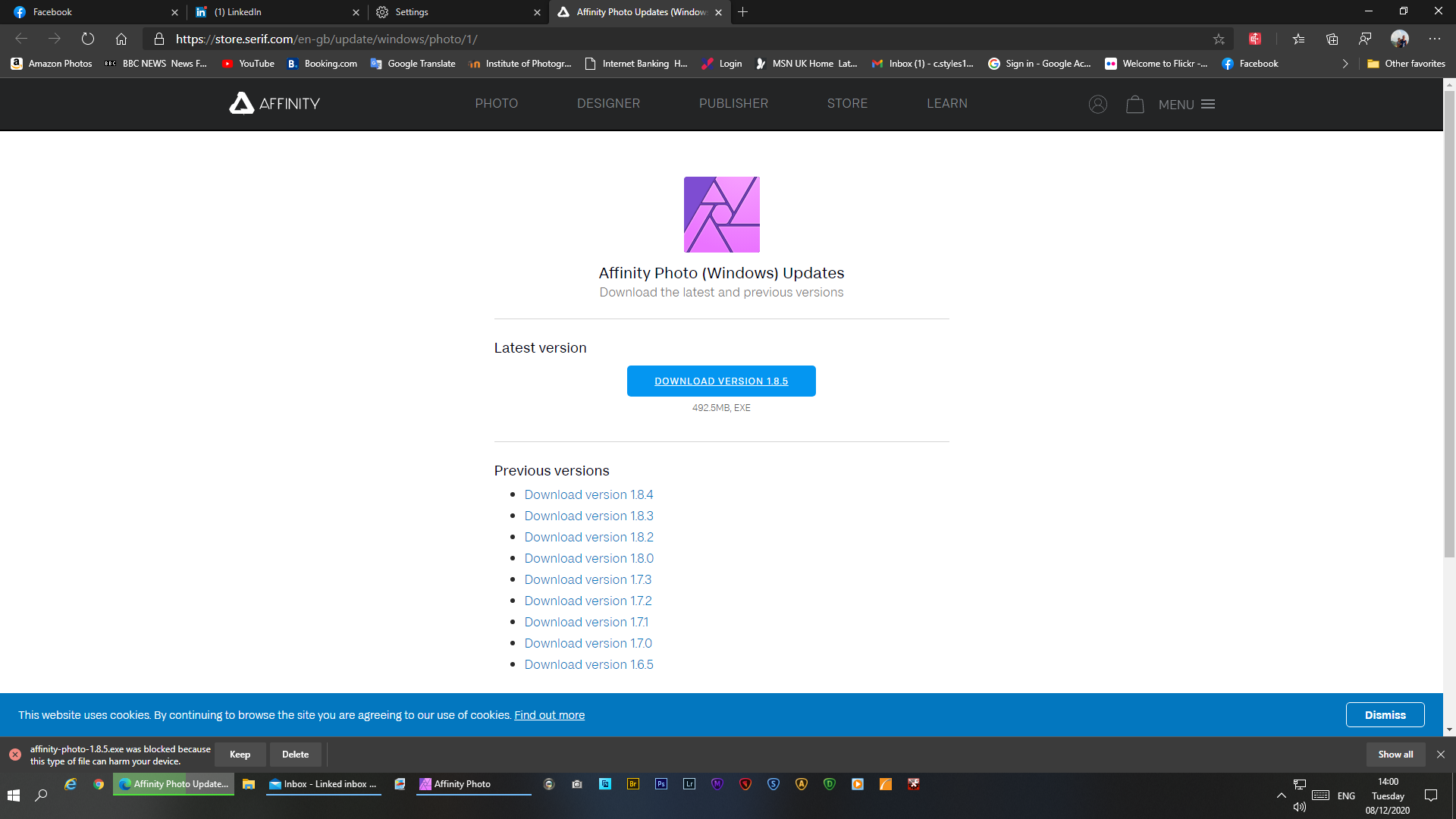The width and height of the screenshot is (1456, 819).
Task: Close the Settings tab
Action: tap(537, 12)
